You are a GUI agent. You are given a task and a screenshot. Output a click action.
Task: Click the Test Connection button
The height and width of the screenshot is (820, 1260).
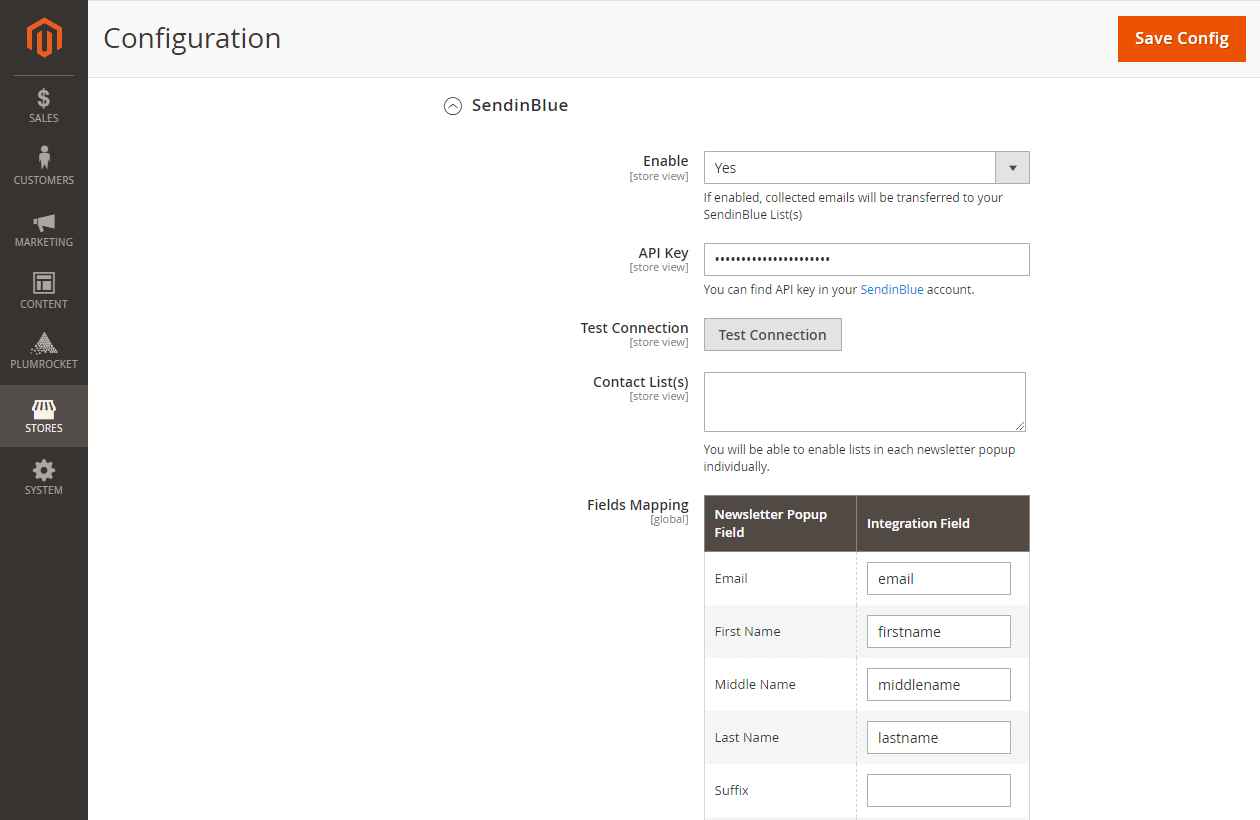pos(772,335)
